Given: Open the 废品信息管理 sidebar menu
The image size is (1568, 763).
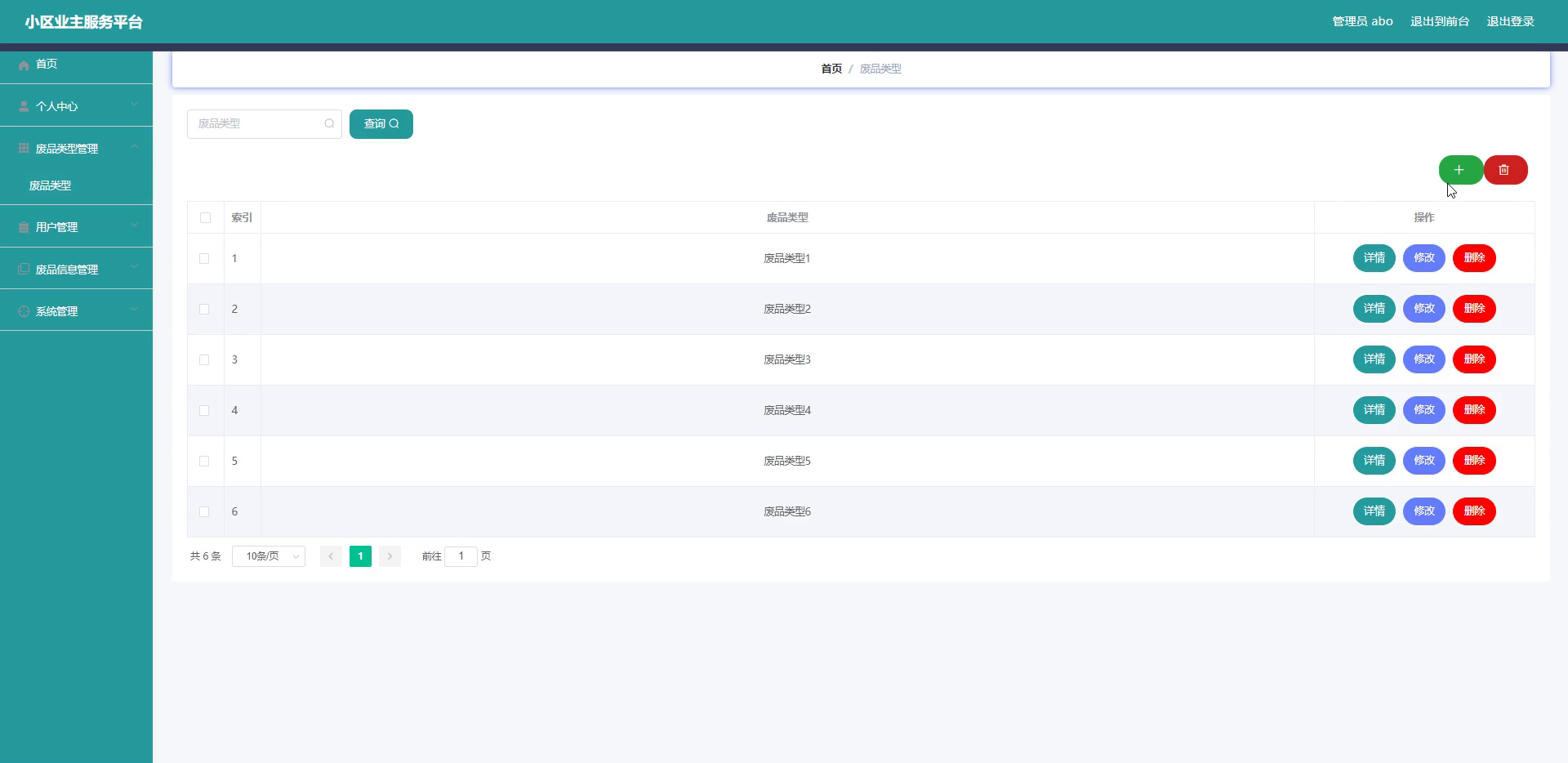Looking at the screenshot, I should (76, 269).
